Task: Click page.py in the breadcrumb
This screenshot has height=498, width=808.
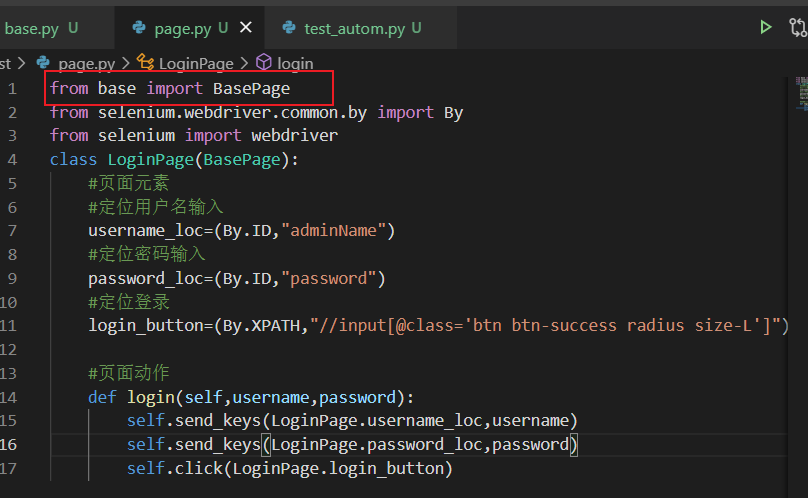Action: (87, 63)
